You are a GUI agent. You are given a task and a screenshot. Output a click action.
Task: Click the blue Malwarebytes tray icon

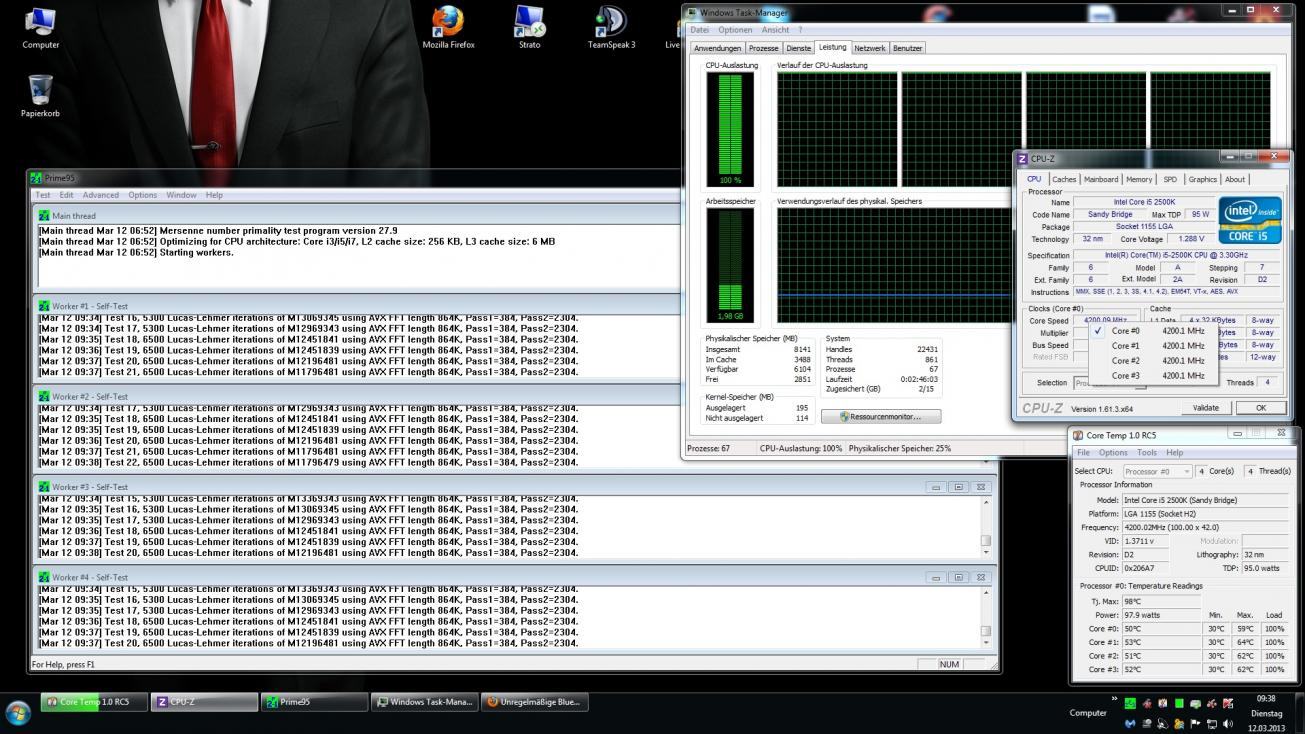tap(1130, 723)
